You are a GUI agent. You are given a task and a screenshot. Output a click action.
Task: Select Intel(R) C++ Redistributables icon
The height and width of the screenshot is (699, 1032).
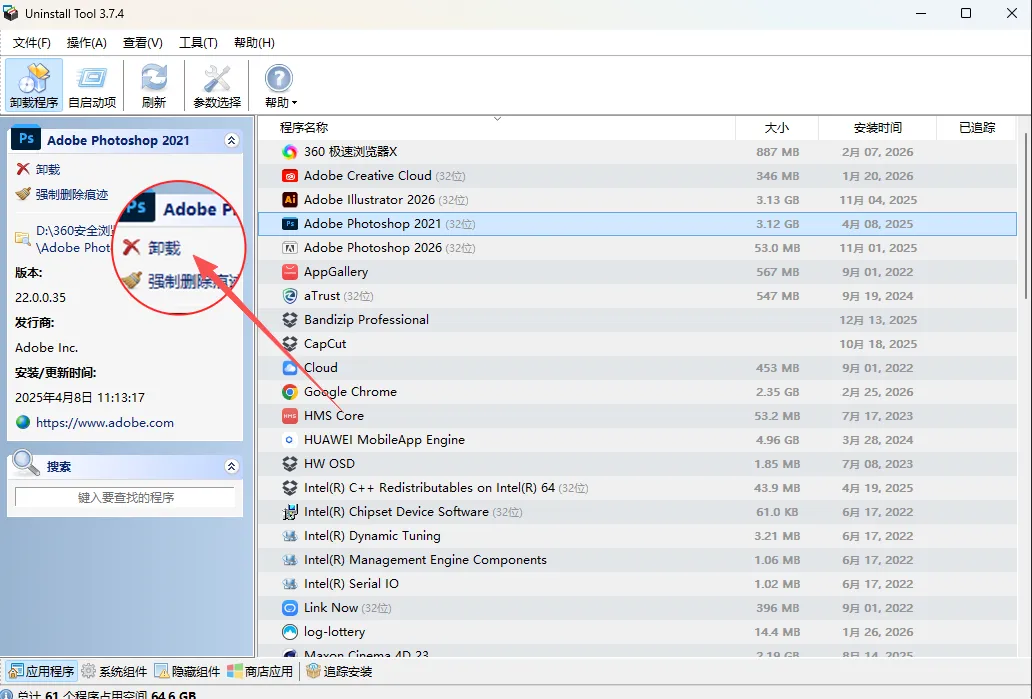[290, 488]
